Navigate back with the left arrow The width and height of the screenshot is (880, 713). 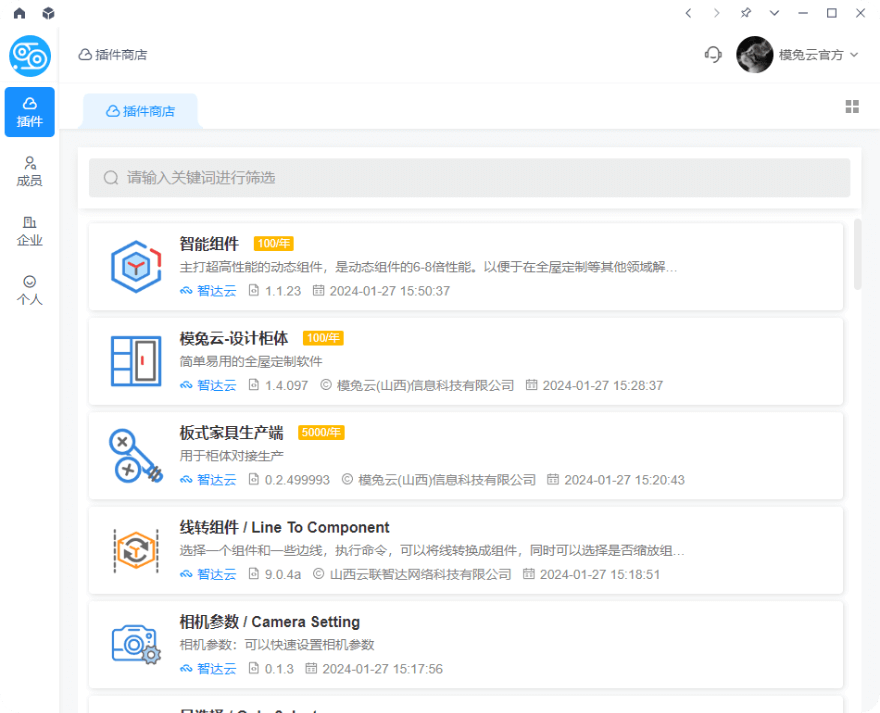pyautogui.click(x=688, y=13)
